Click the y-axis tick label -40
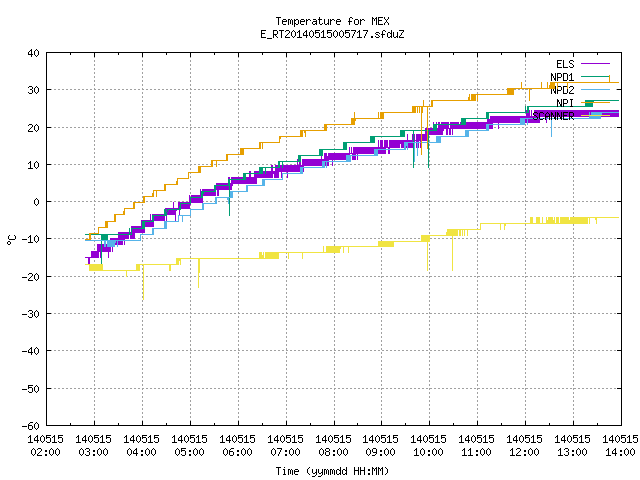Screen dimensions: 640x480 (x=31, y=351)
